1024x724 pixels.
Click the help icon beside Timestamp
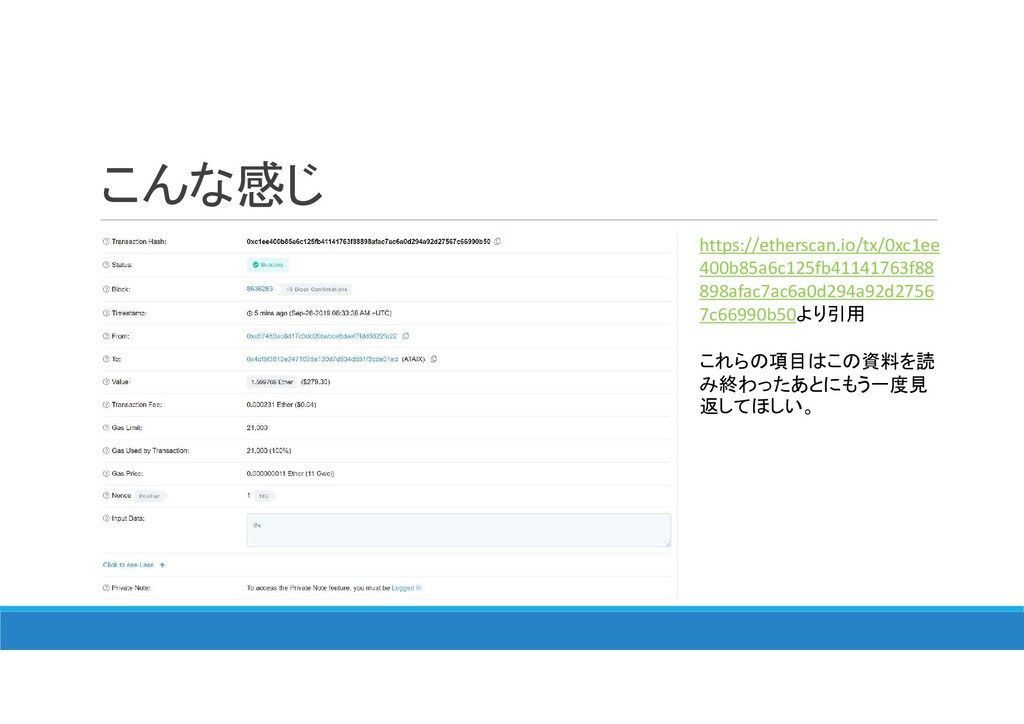click(x=106, y=313)
